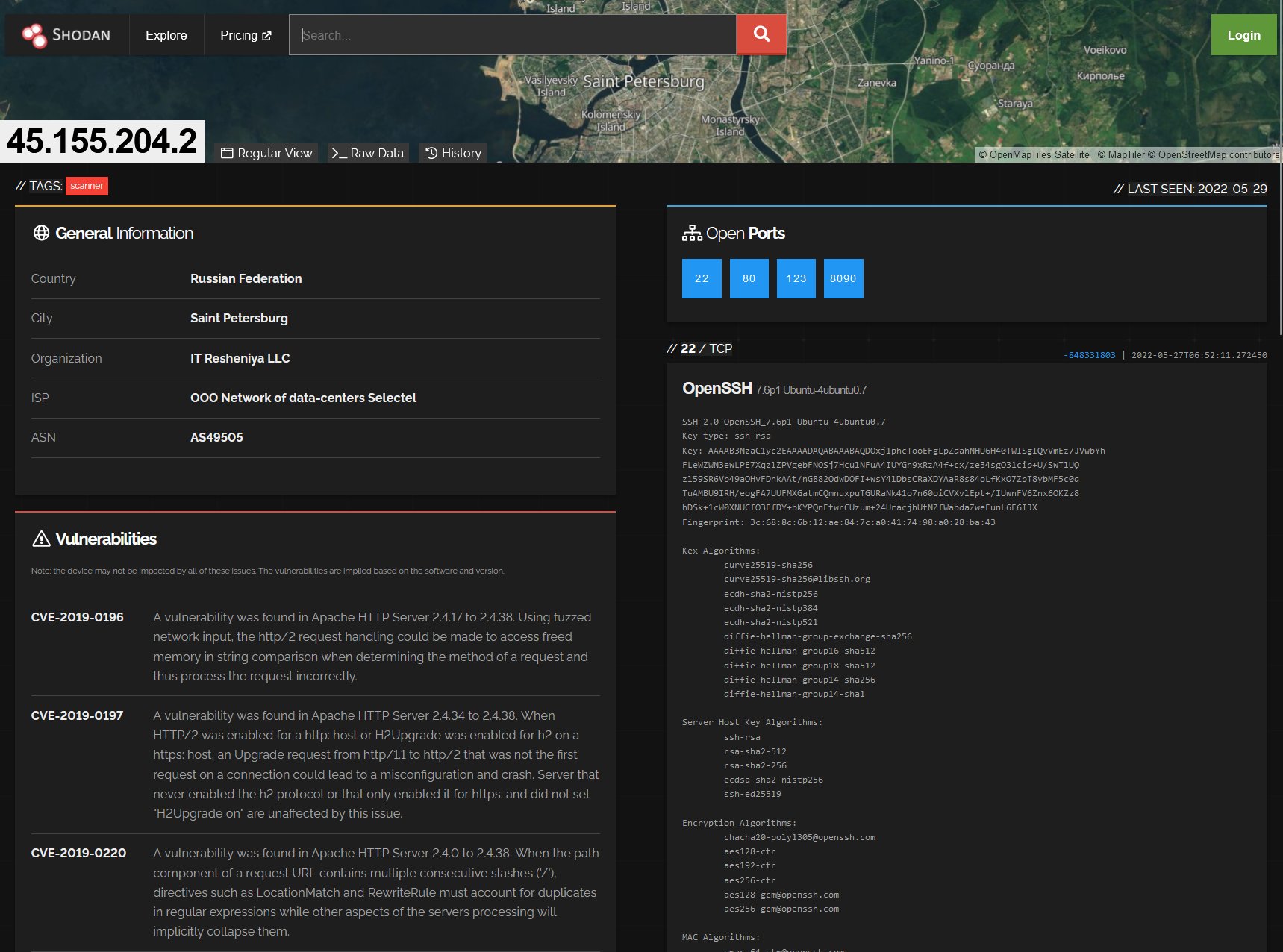1283x952 pixels.
Task: Click the warning triangle Vulnerabilities icon
Action: pyautogui.click(x=41, y=539)
